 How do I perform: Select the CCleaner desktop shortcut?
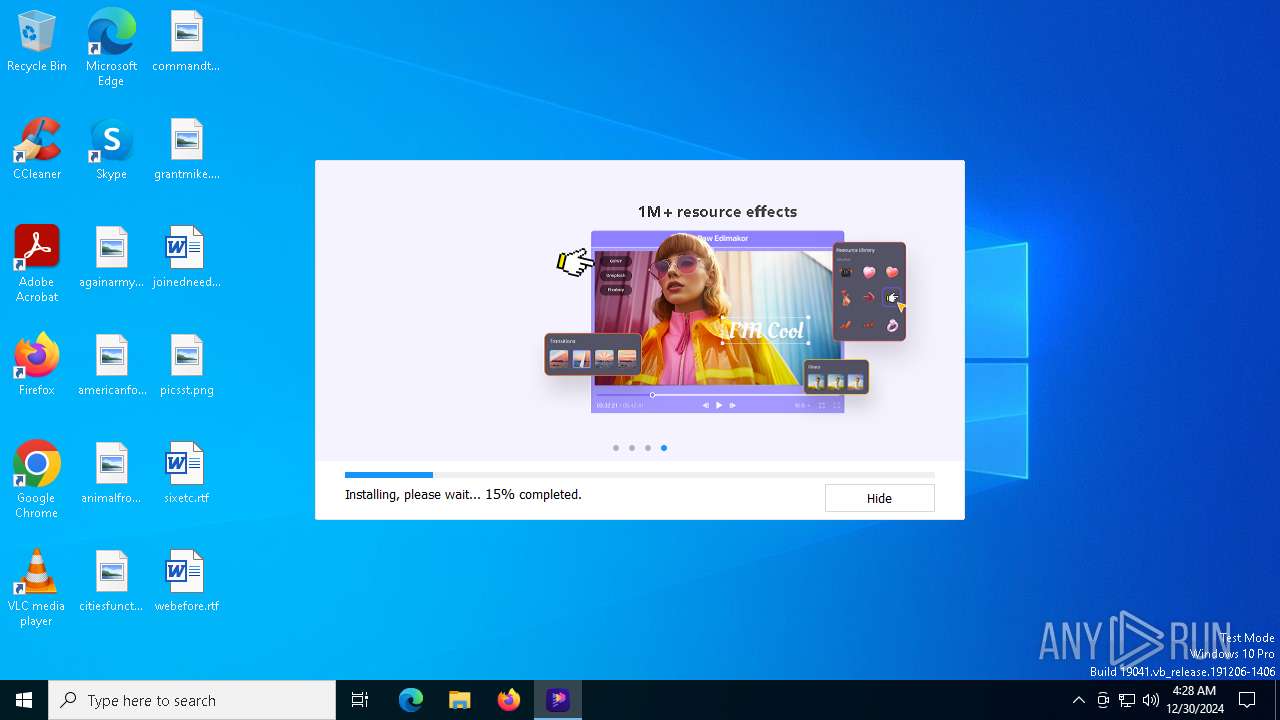(37, 150)
